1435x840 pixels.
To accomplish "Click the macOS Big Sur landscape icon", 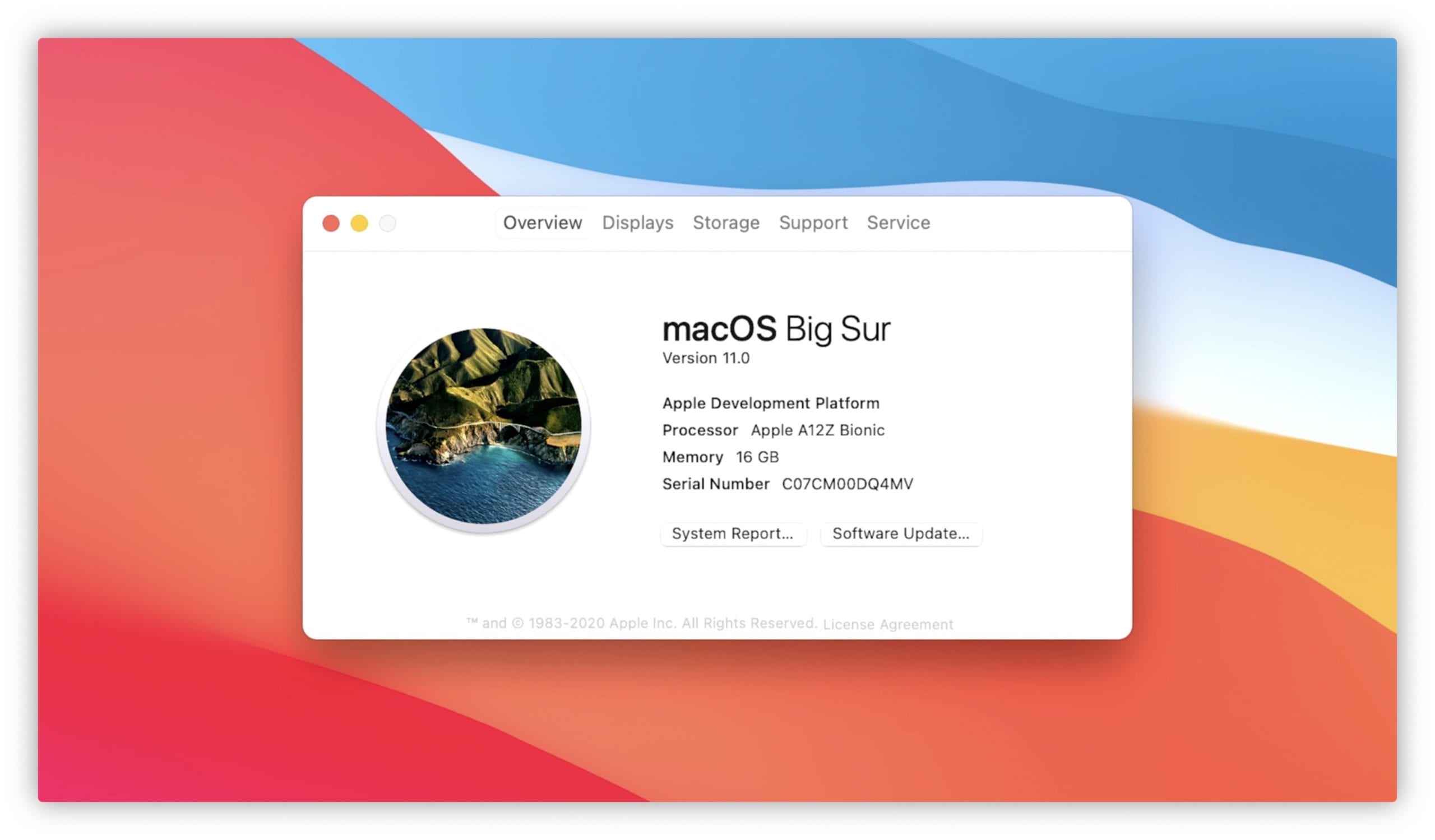I will pos(483,426).
